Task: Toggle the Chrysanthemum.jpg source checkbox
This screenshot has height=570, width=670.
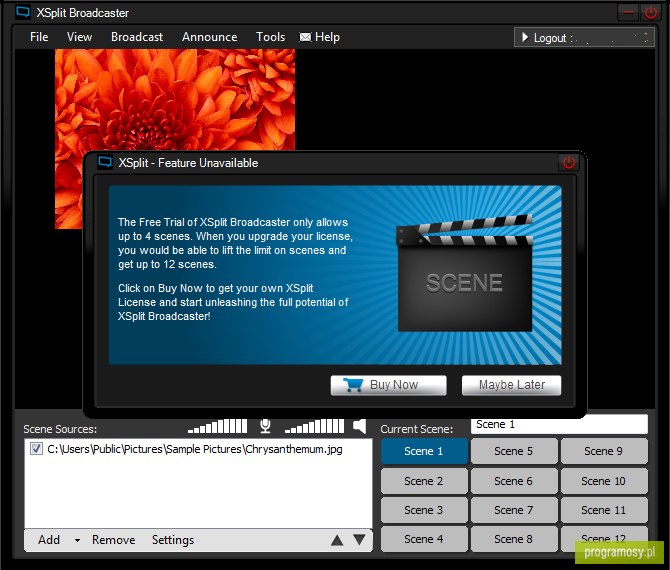Action: point(36,449)
